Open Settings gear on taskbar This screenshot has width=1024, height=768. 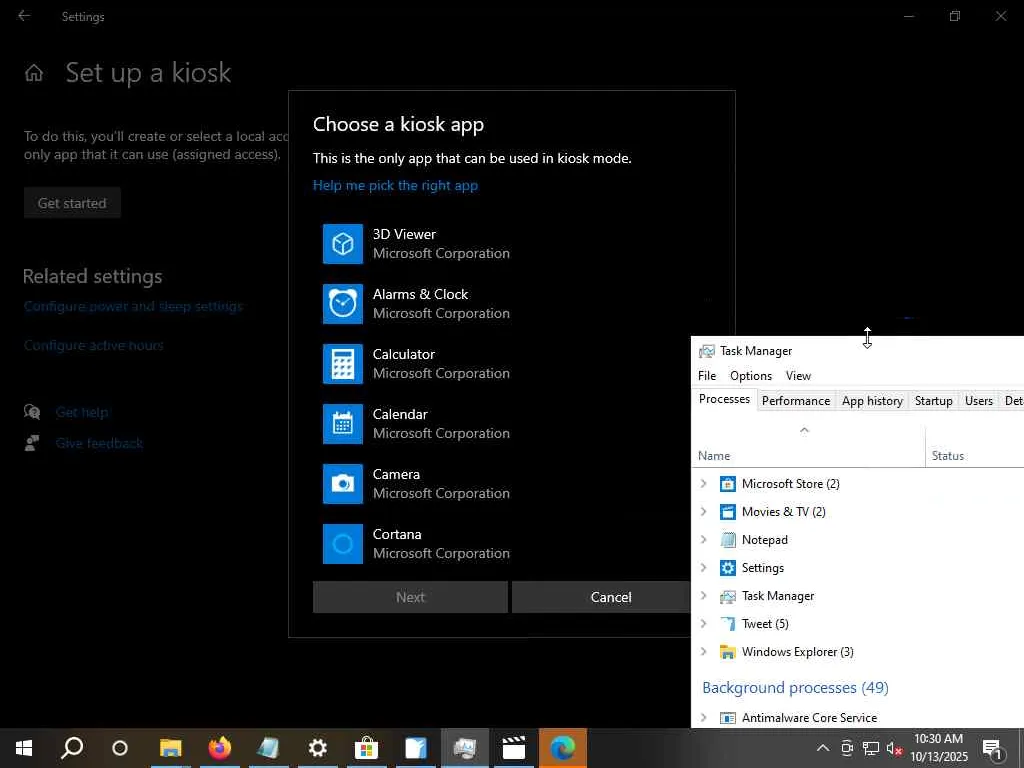pyautogui.click(x=317, y=748)
